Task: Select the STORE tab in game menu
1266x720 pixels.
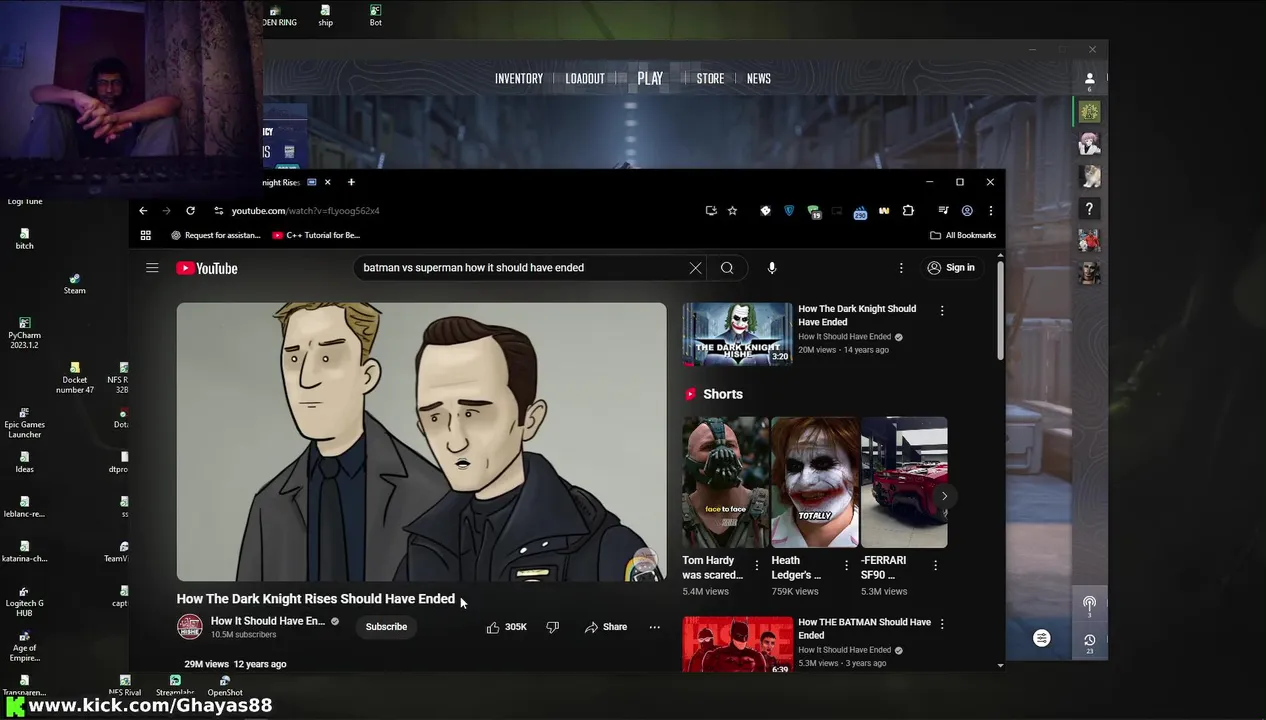Action: click(710, 79)
